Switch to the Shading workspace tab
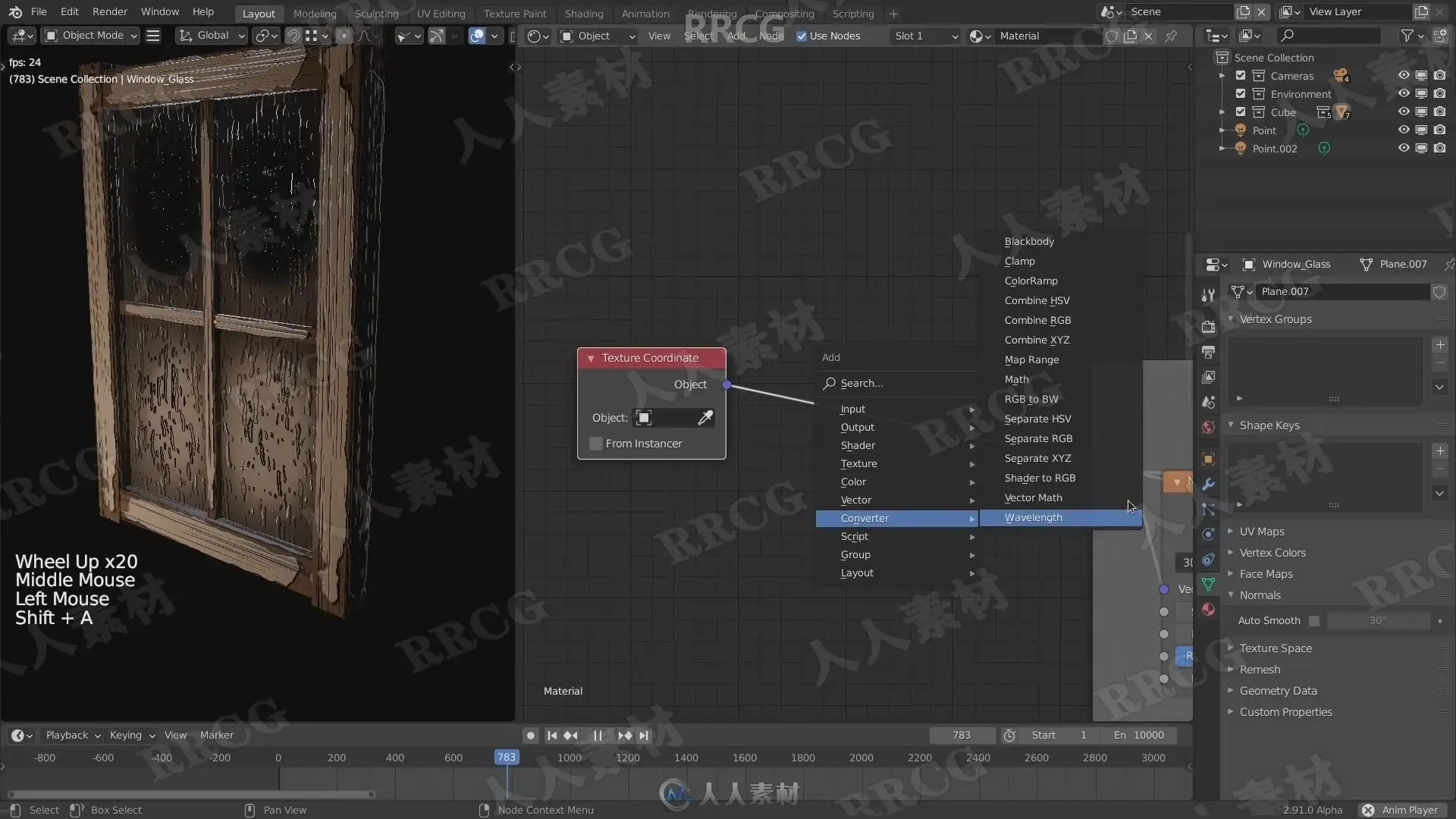This screenshot has height=819, width=1456. (583, 14)
